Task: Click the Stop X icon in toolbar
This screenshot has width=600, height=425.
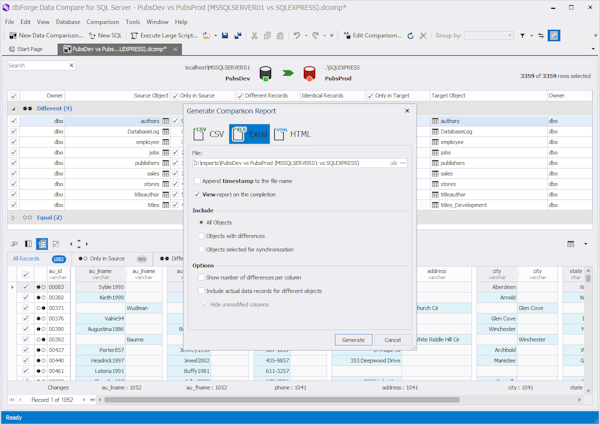Action: point(423,36)
